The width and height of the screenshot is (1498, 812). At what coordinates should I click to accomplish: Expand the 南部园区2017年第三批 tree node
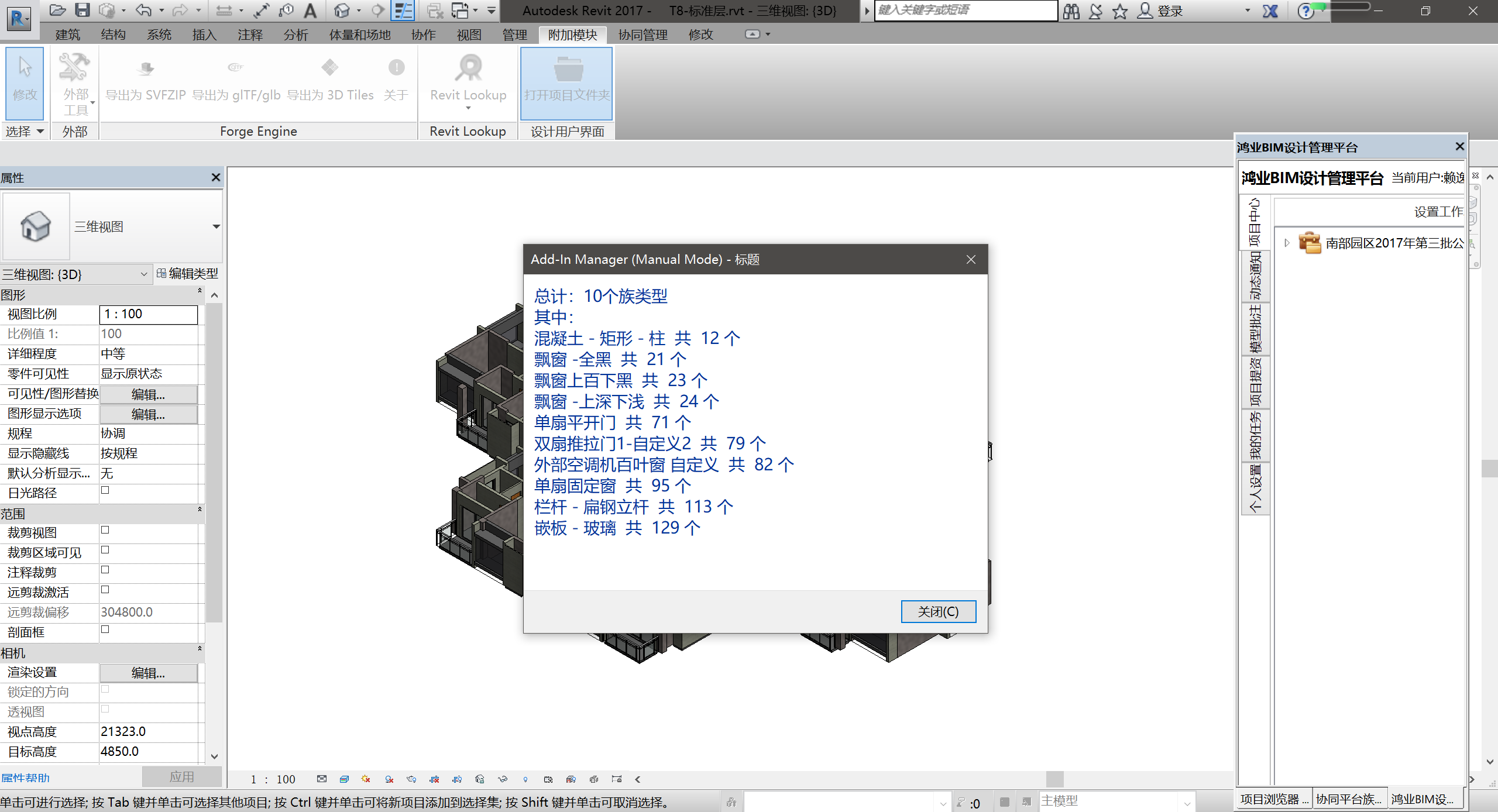1287,242
